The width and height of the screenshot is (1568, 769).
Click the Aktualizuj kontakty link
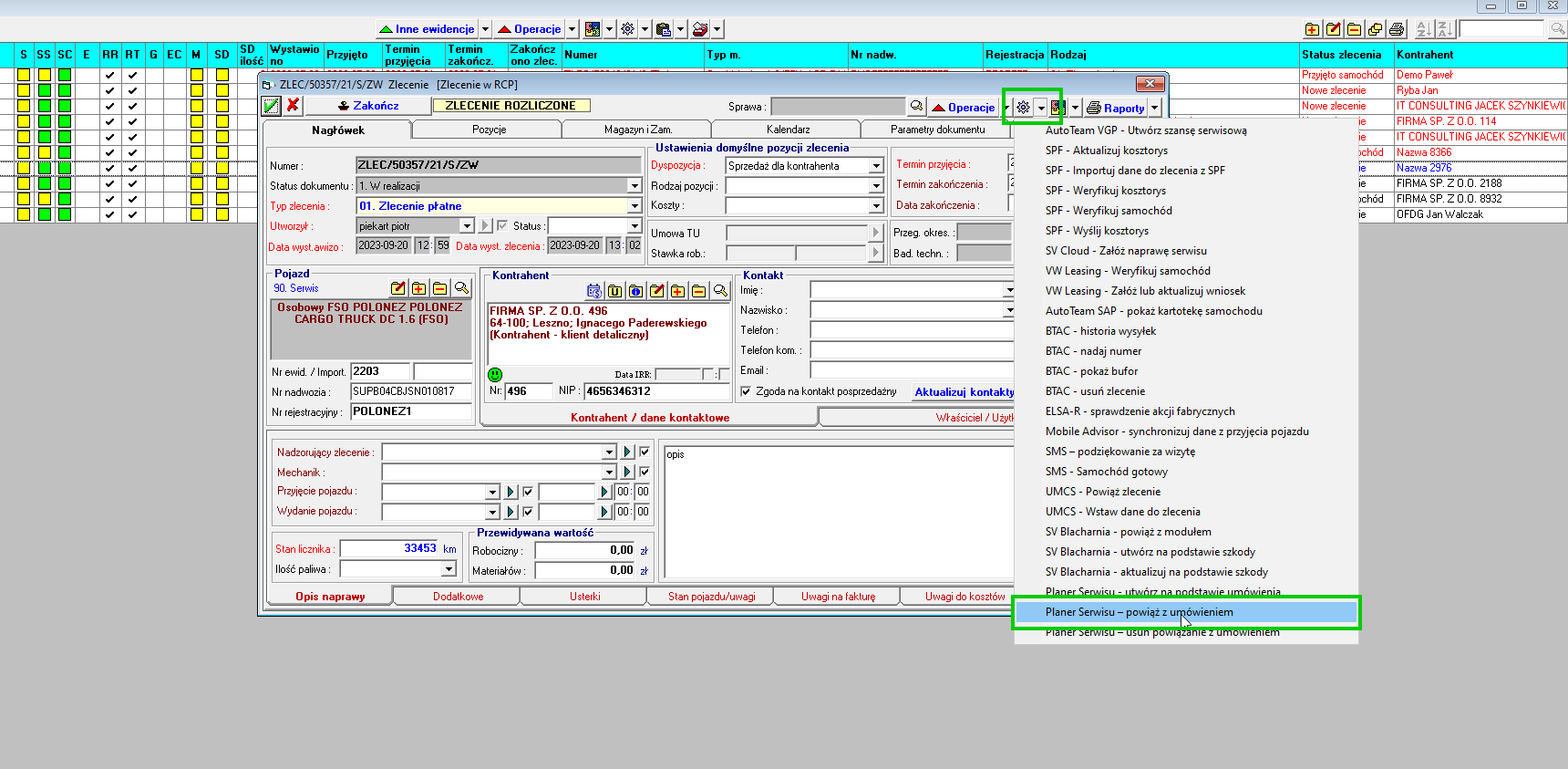click(964, 392)
